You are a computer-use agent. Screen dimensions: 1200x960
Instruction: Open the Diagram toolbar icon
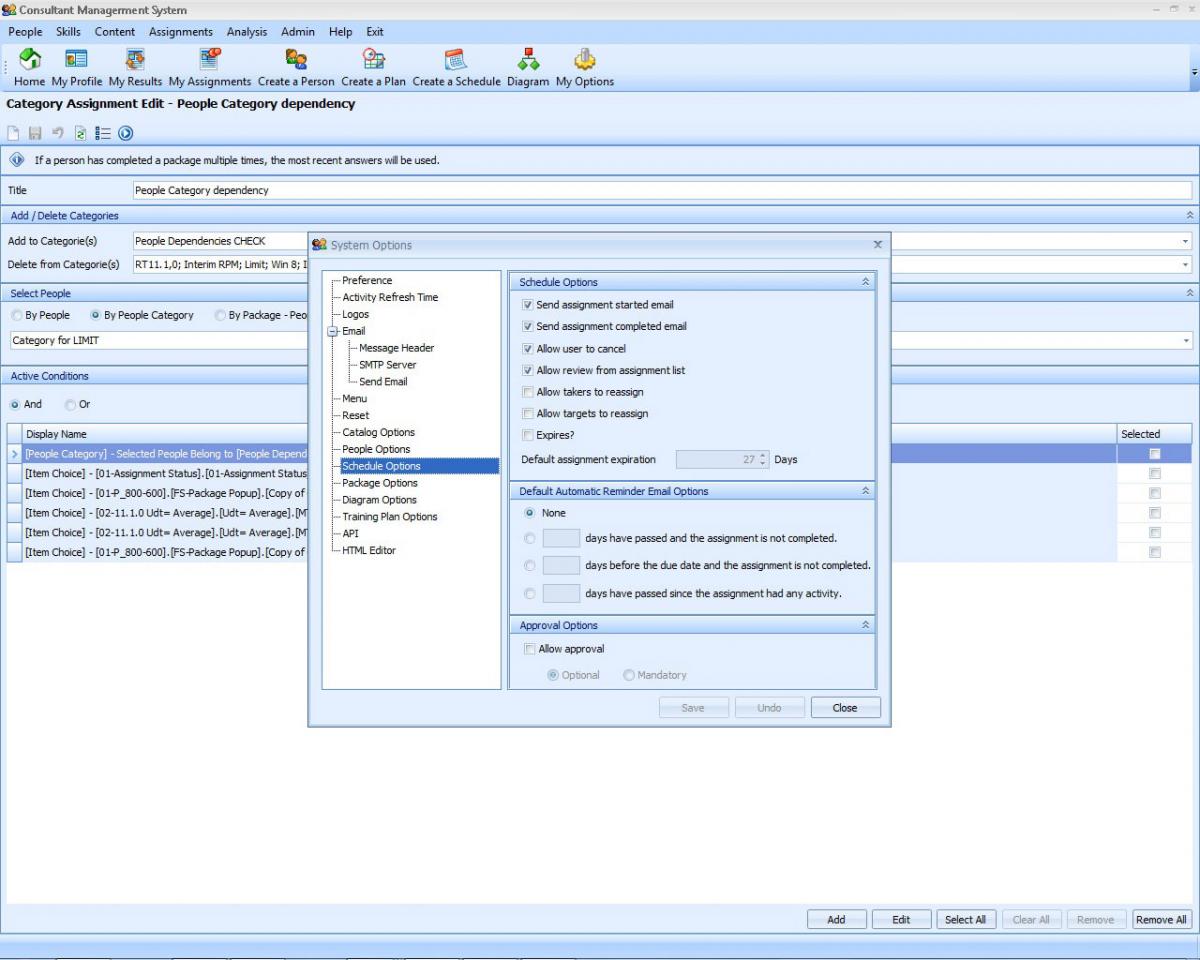(x=528, y=60)
